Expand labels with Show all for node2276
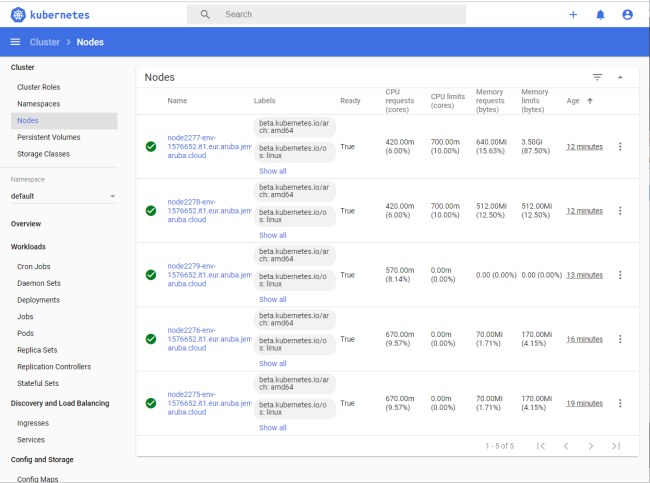Screen dimensions: 650x483 [x=273, y=364]
